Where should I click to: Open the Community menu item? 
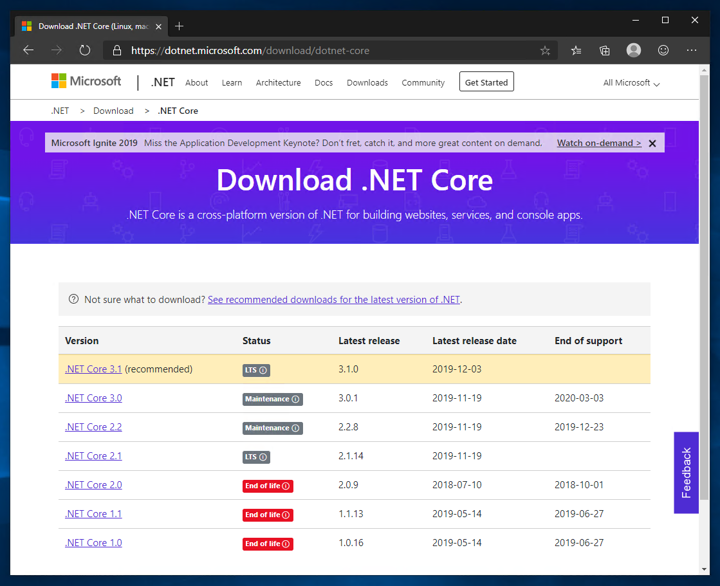(x=423, y=83)
